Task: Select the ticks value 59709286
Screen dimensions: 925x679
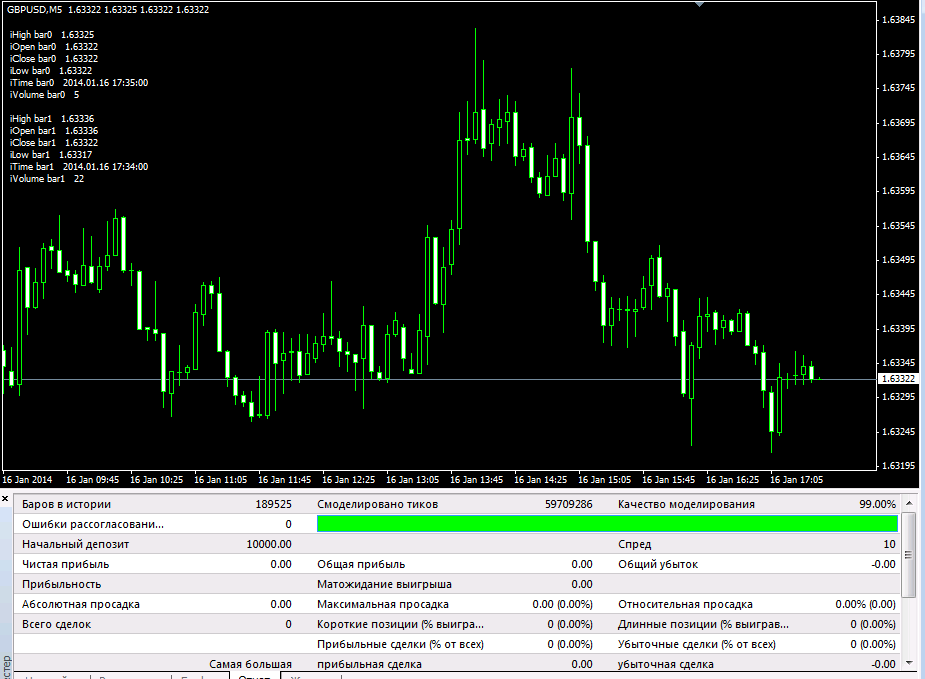Action: point(568,504)
